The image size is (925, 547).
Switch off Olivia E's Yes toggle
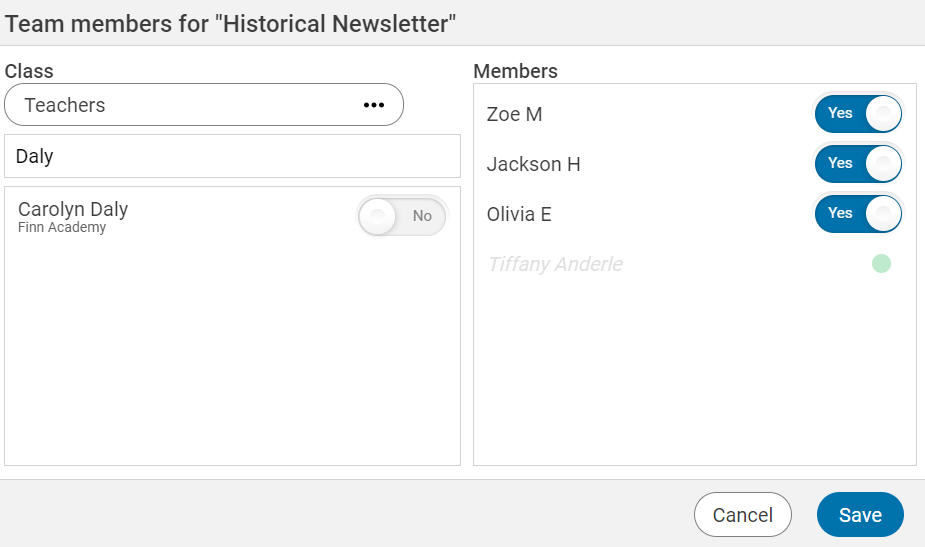[858, 214]
